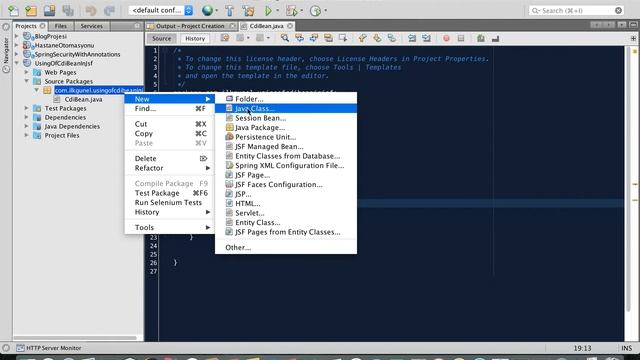Click the green Run Project arrow
The width and height of the screenshot is (640, 360).
point(269,11)
